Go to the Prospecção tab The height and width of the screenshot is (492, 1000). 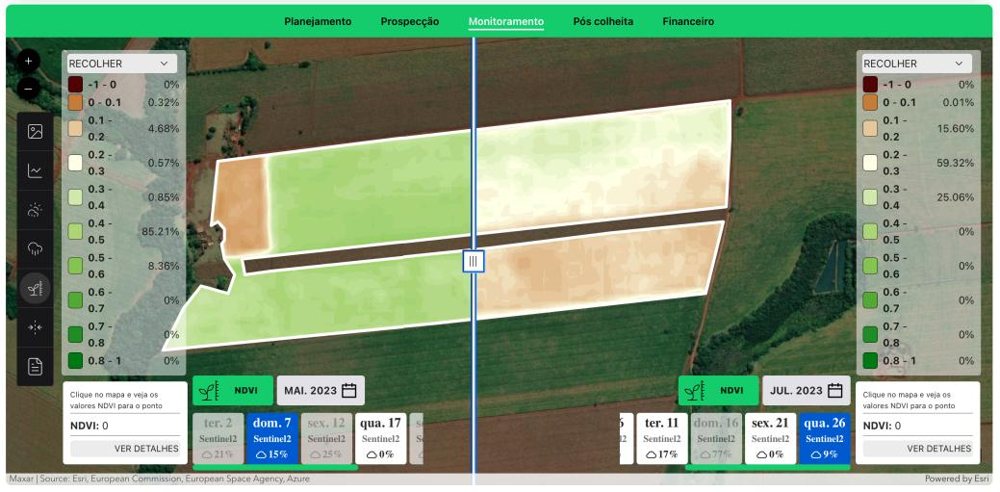[x=410, y=22]
